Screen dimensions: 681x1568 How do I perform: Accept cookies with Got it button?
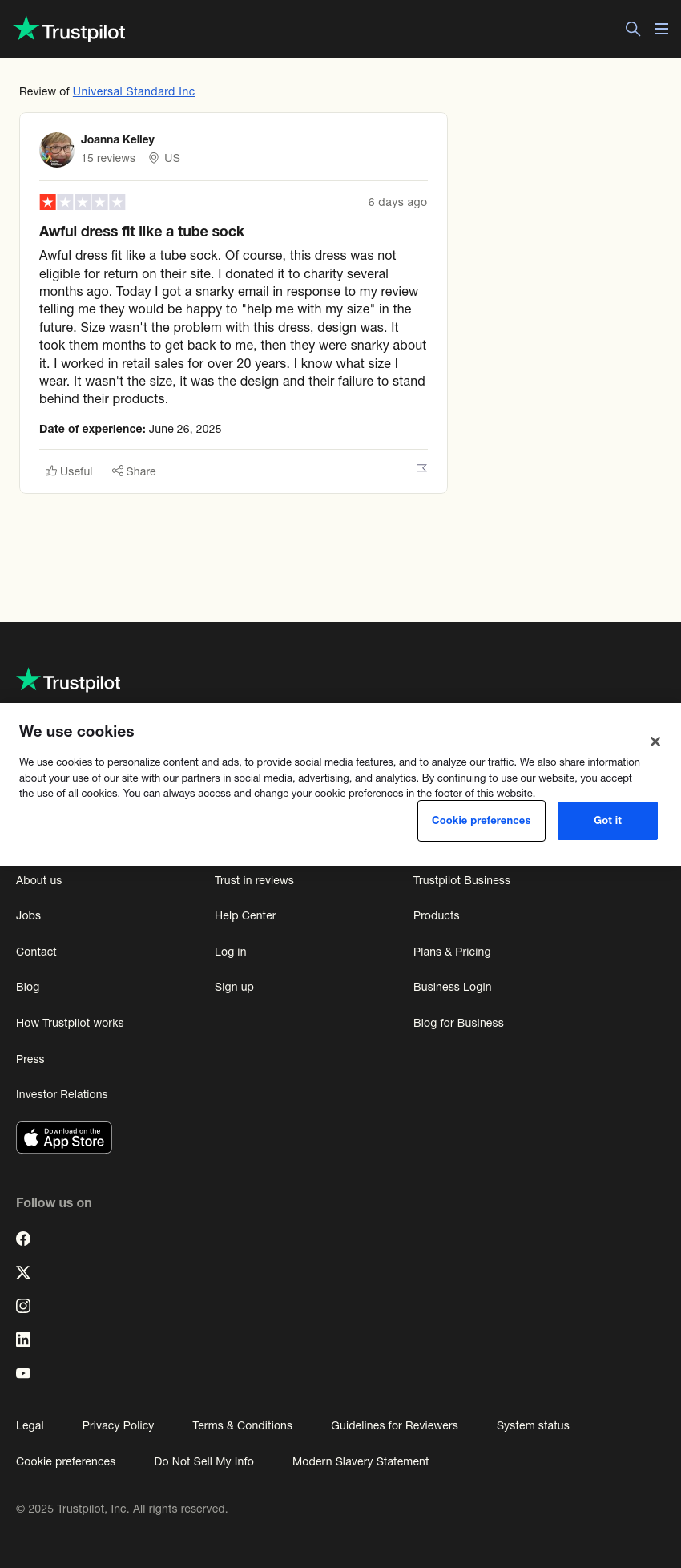[607, 821]
